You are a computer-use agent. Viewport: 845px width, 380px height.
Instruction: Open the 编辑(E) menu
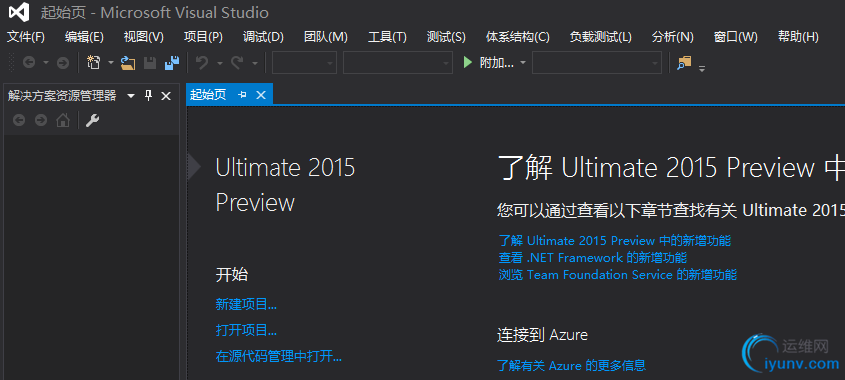coord(84,37)
